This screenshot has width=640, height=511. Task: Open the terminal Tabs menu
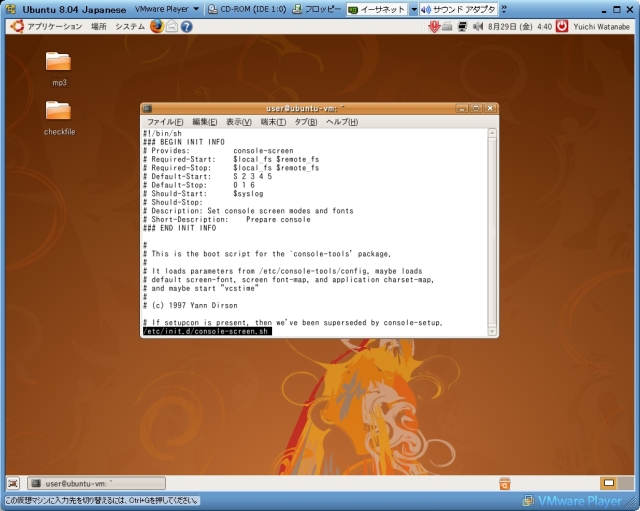[x=306, y=122]
